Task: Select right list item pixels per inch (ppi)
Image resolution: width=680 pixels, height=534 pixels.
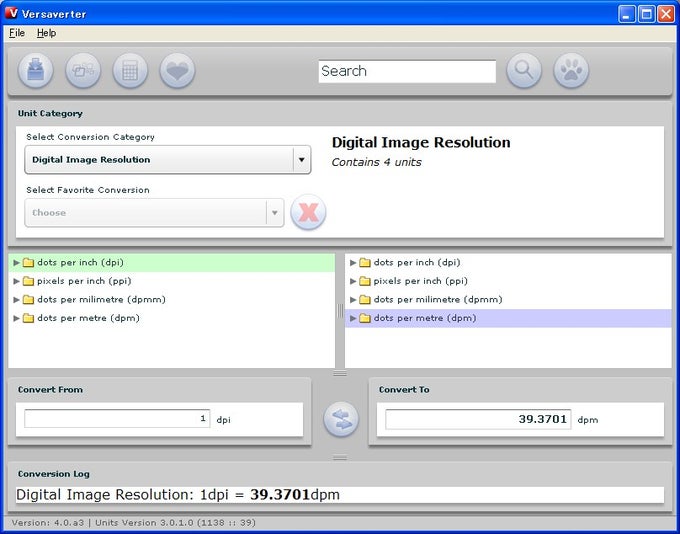Action: tap(508, 281)
